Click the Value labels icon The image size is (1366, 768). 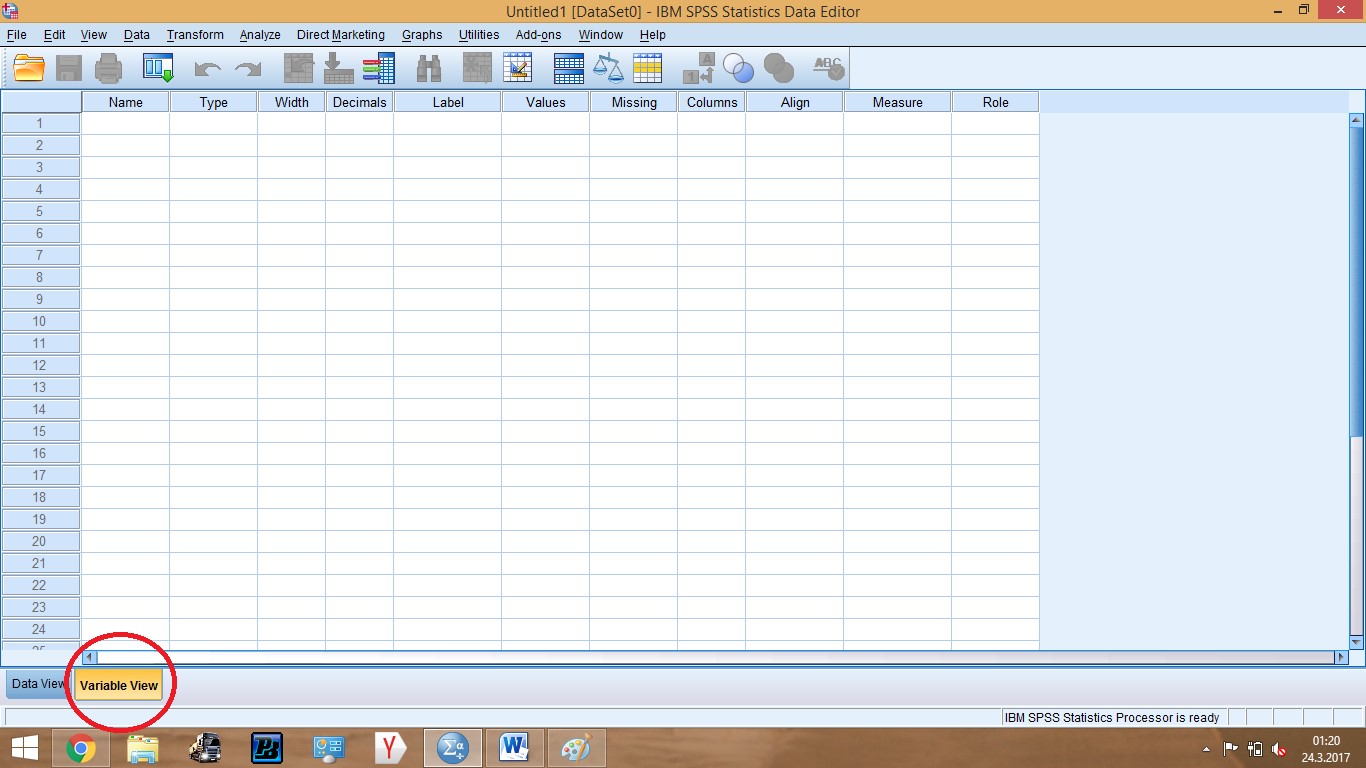[x=698, y=68]
